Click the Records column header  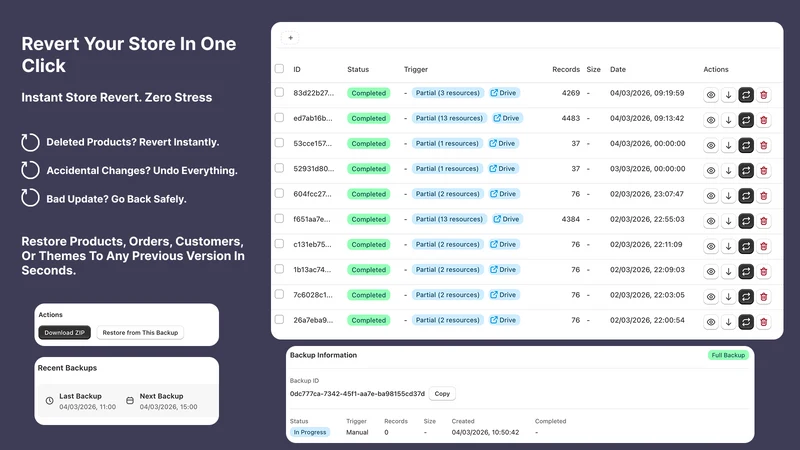566,69
